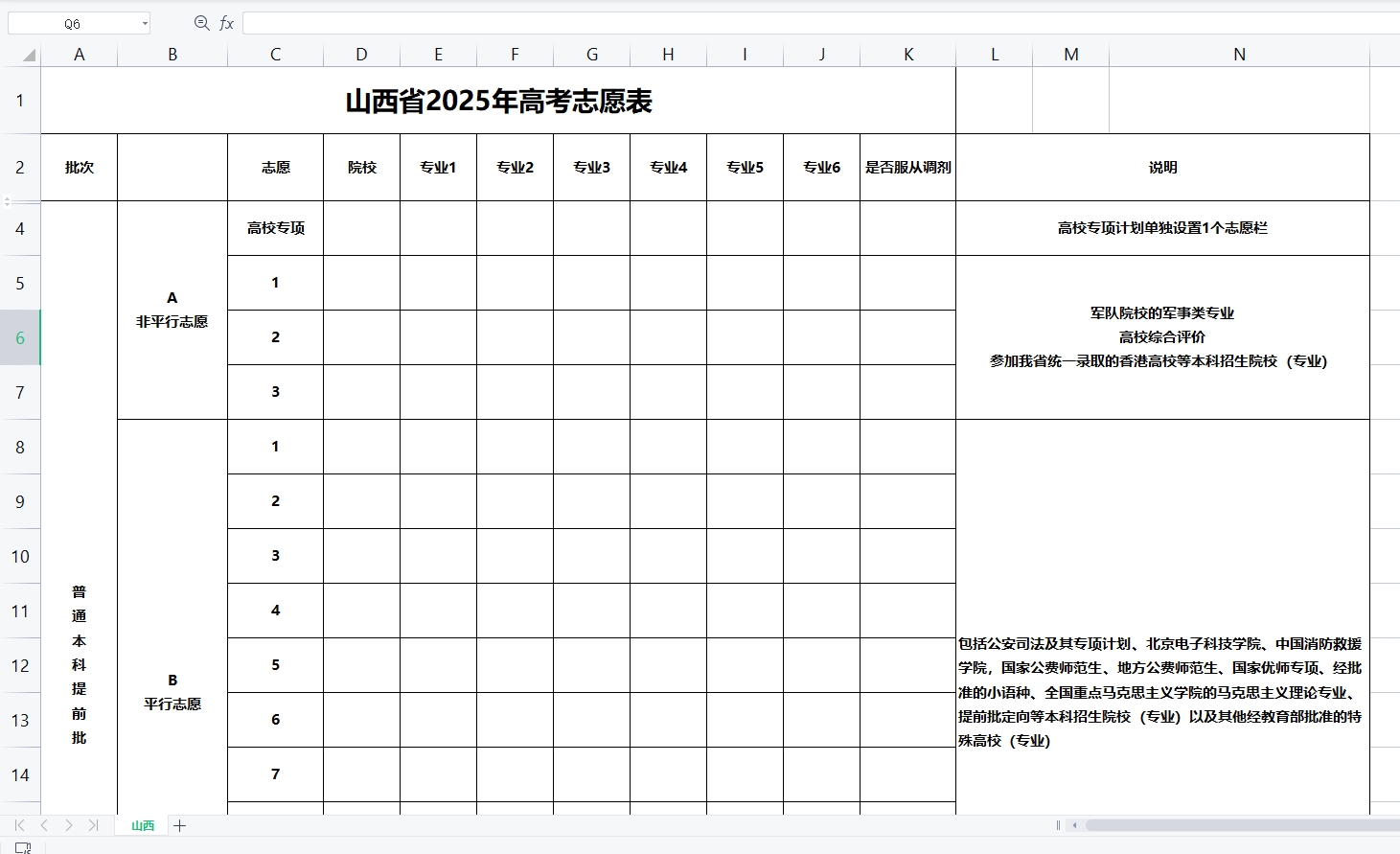
Task: Click the magnifier icon beside the formula bar
Action: (200, 22)
